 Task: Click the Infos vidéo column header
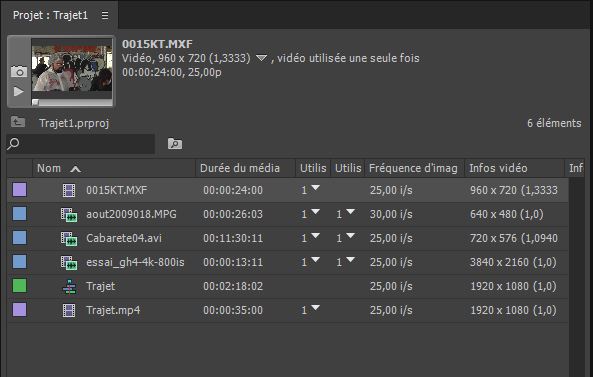(498, 168)
